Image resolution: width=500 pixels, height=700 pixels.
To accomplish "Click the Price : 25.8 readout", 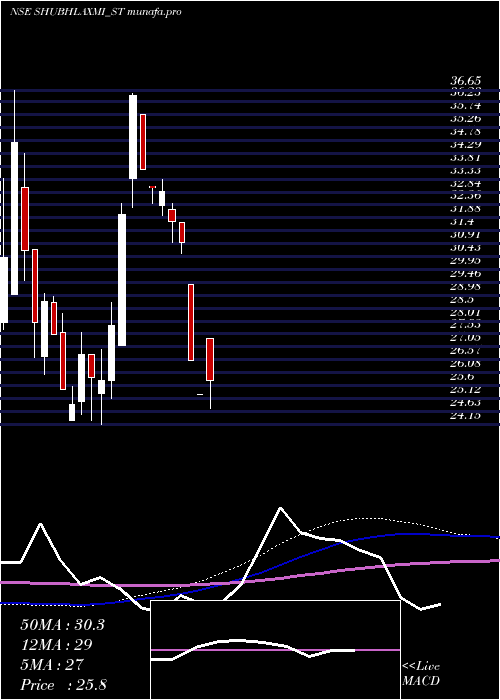I will [x=63, y=685].
